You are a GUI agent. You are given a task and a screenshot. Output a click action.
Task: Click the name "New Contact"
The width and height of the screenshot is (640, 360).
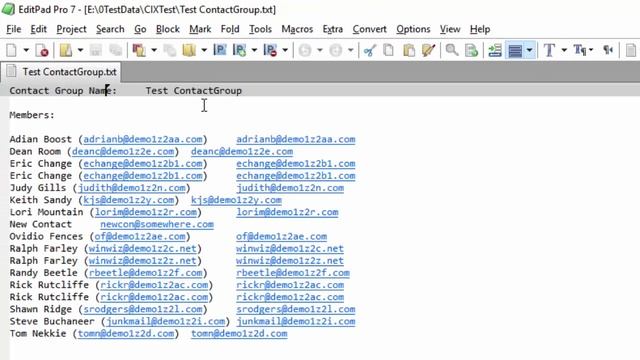pyautogui.click(x=40, y=224)
